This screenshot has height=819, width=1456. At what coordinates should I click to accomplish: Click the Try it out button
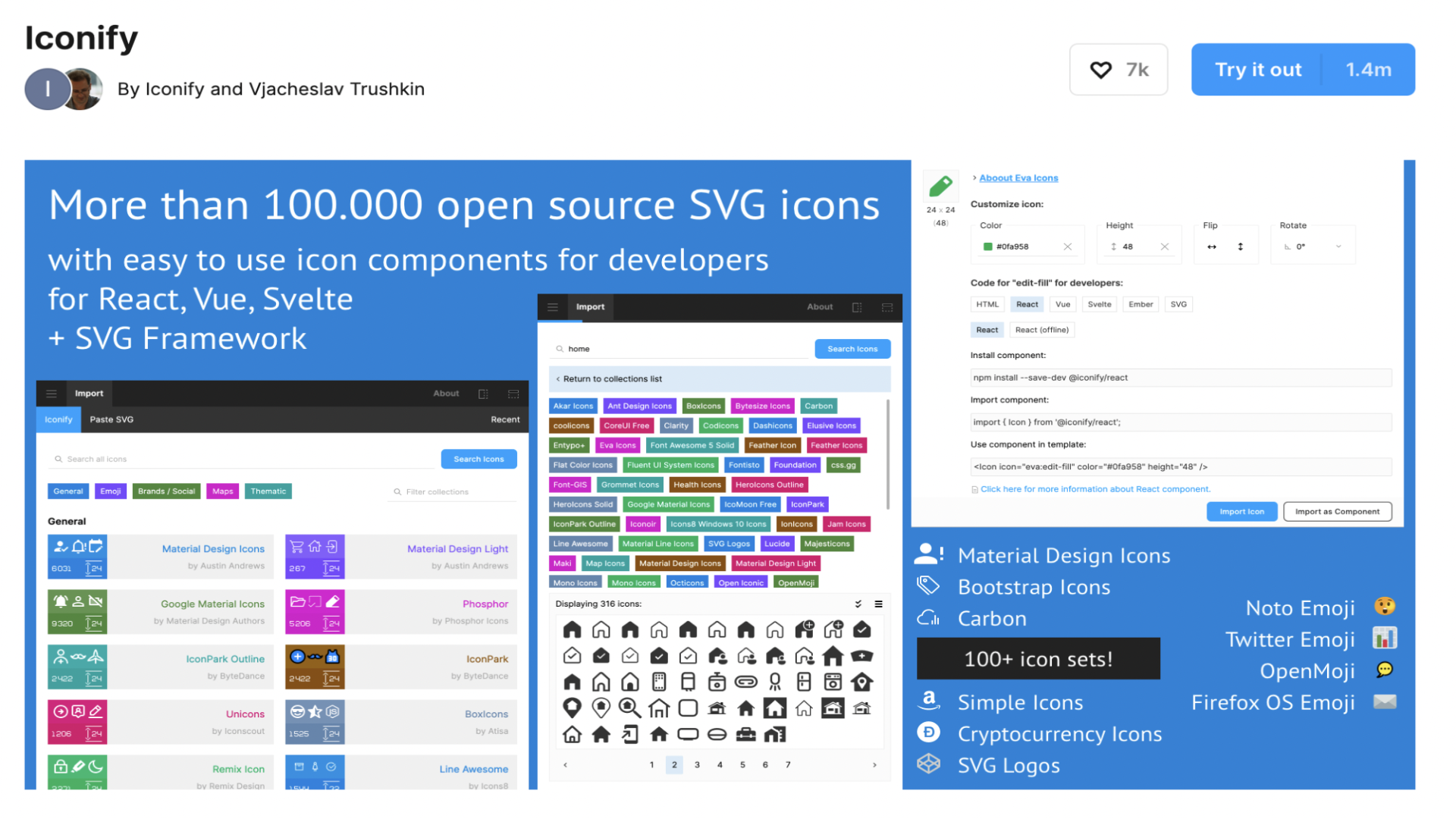(1258, 70)
